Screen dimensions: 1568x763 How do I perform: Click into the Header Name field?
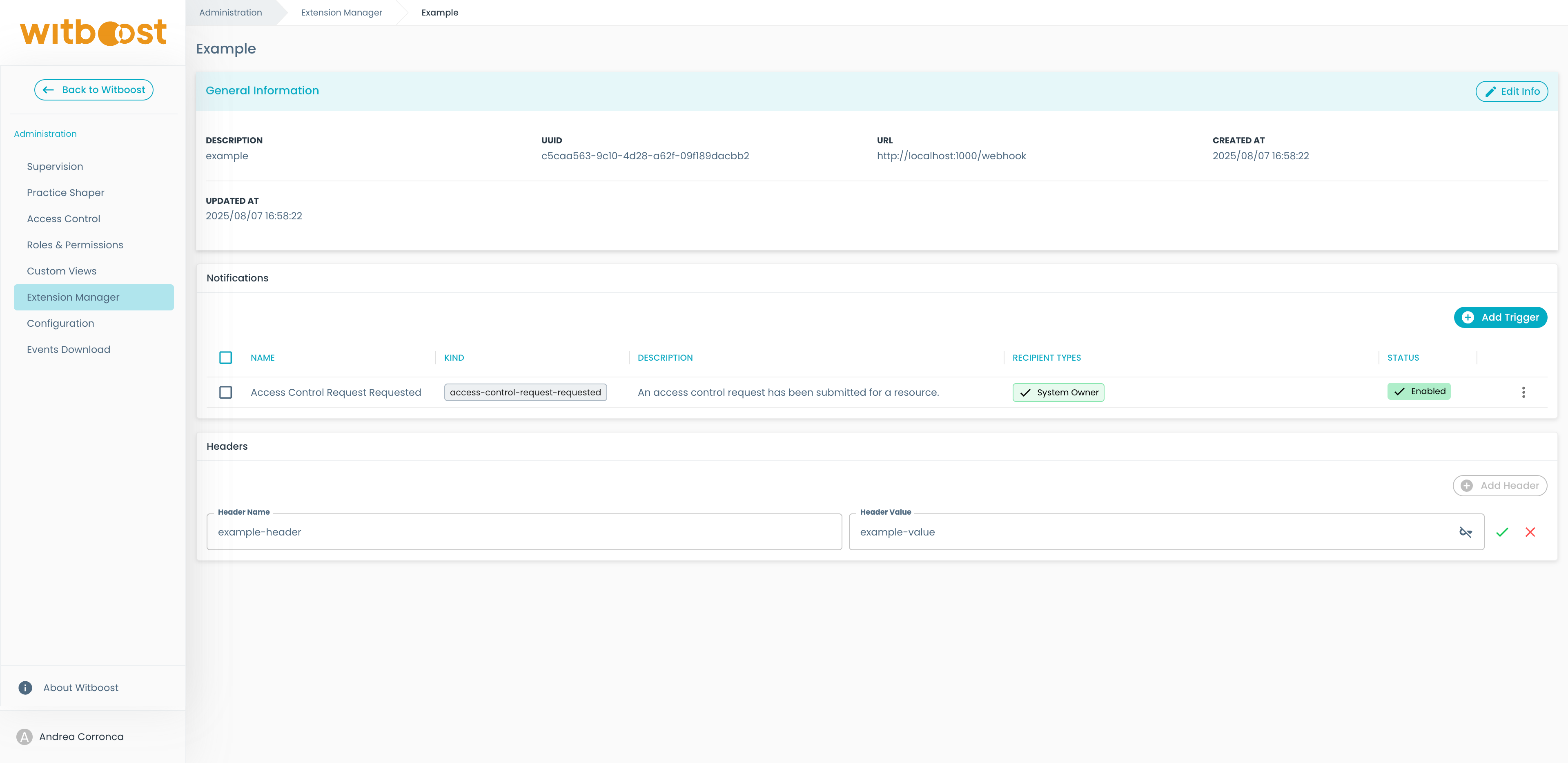pos(523,532)
